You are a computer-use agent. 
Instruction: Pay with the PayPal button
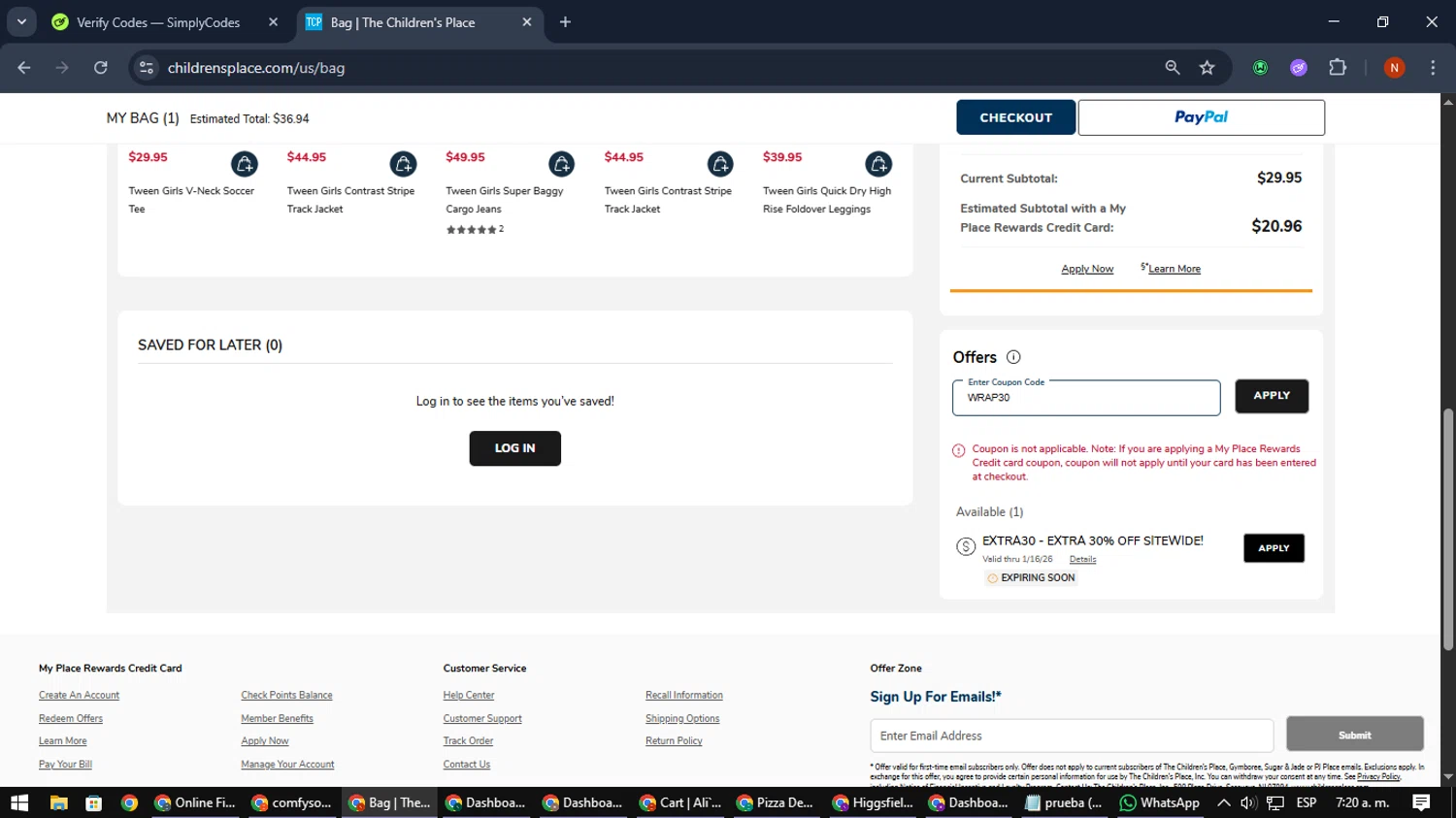point(1201,117)
